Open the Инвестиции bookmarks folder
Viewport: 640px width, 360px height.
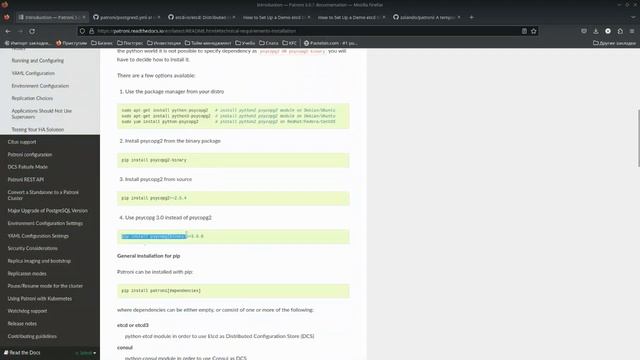coord(164,43)
